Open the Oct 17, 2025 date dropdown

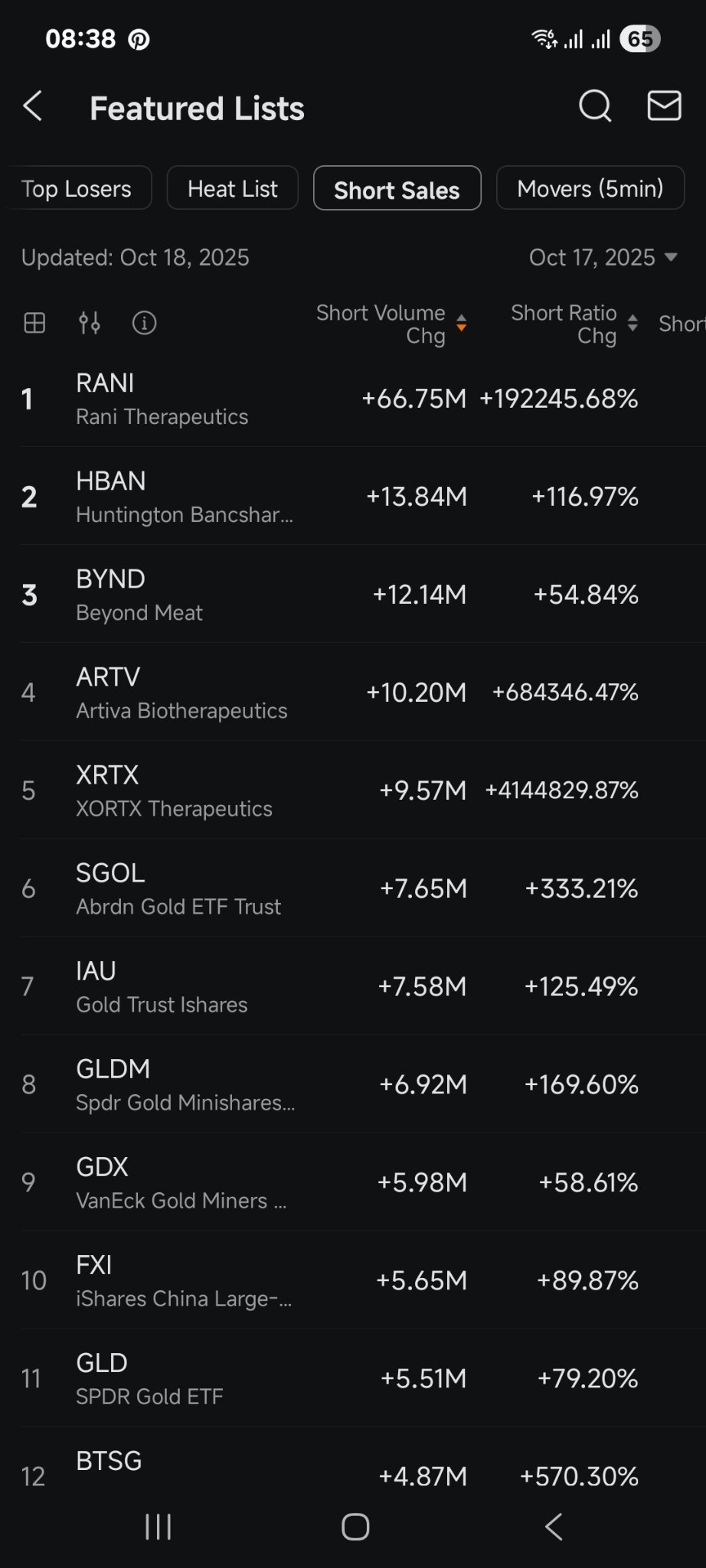tap(603, 257)
